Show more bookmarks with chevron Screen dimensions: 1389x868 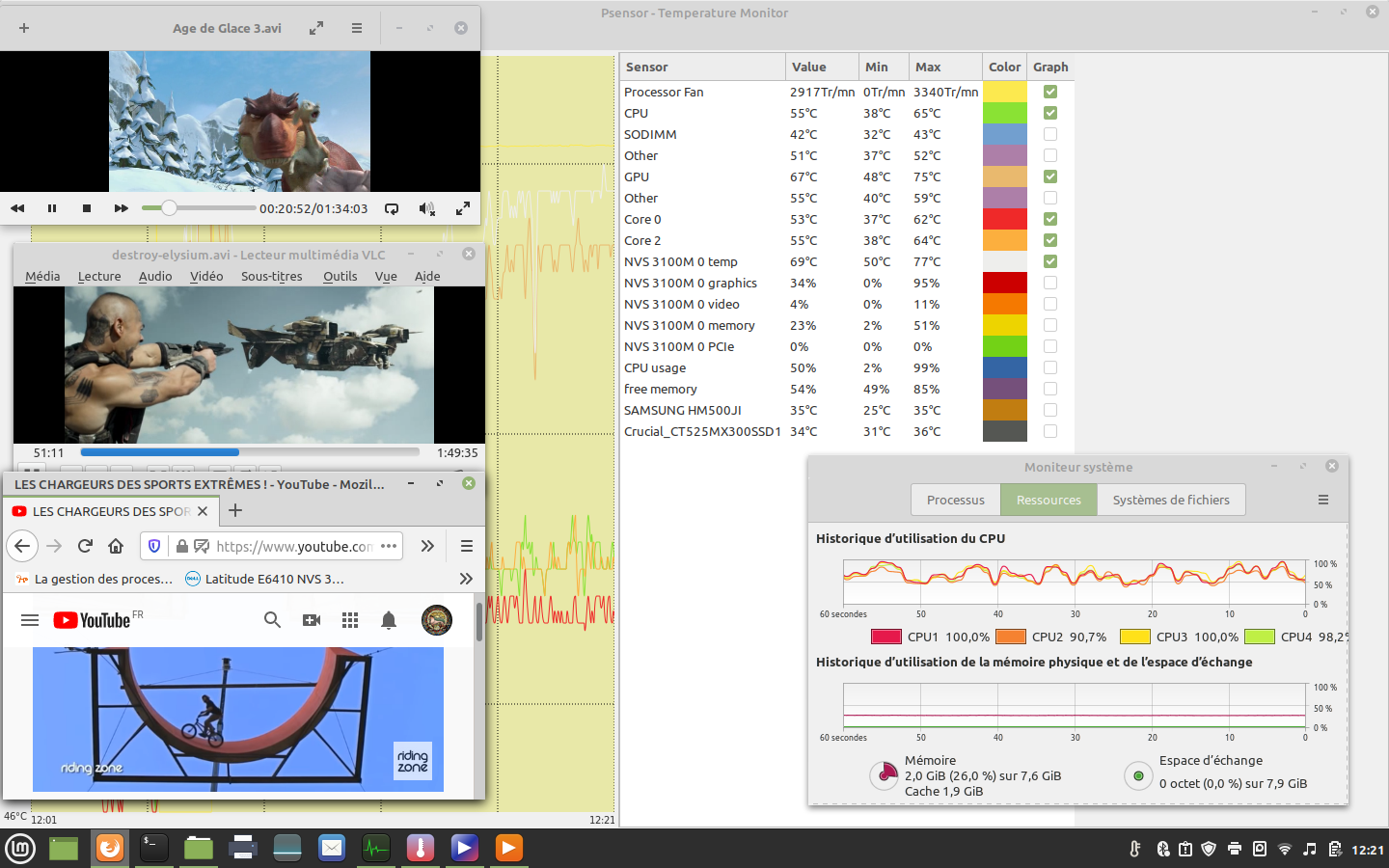point(466,579)
